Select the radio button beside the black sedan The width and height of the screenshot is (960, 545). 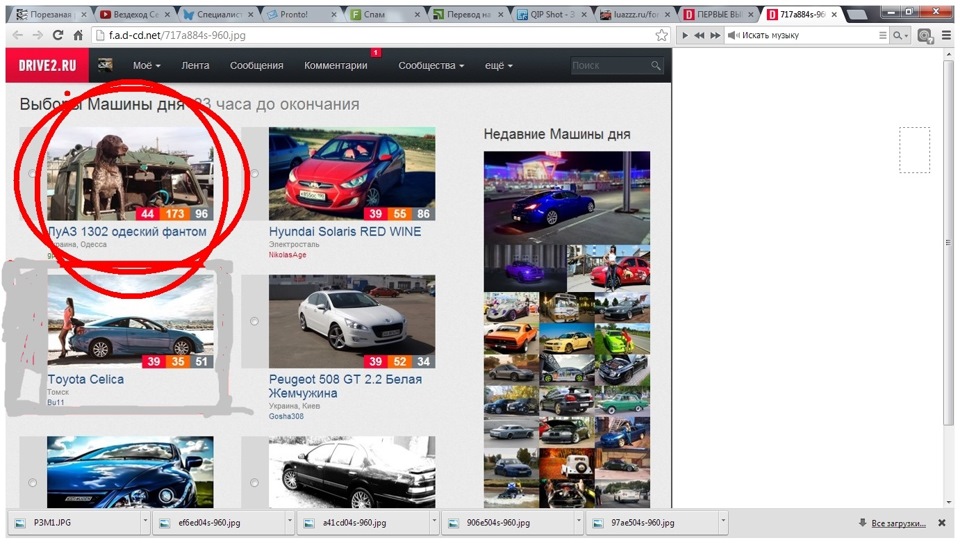click(x=255, y=483)
